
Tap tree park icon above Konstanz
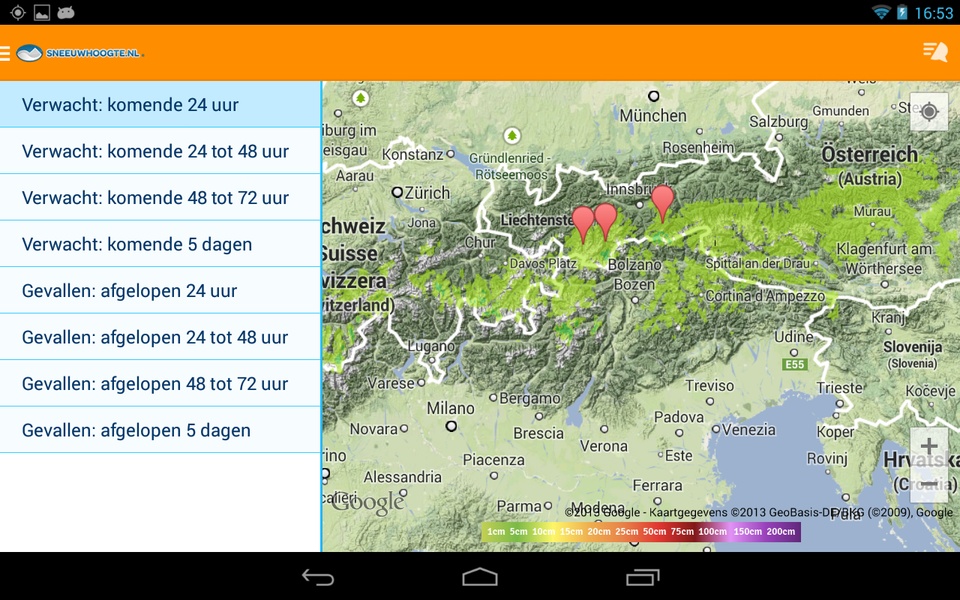[x=361, y=98]
